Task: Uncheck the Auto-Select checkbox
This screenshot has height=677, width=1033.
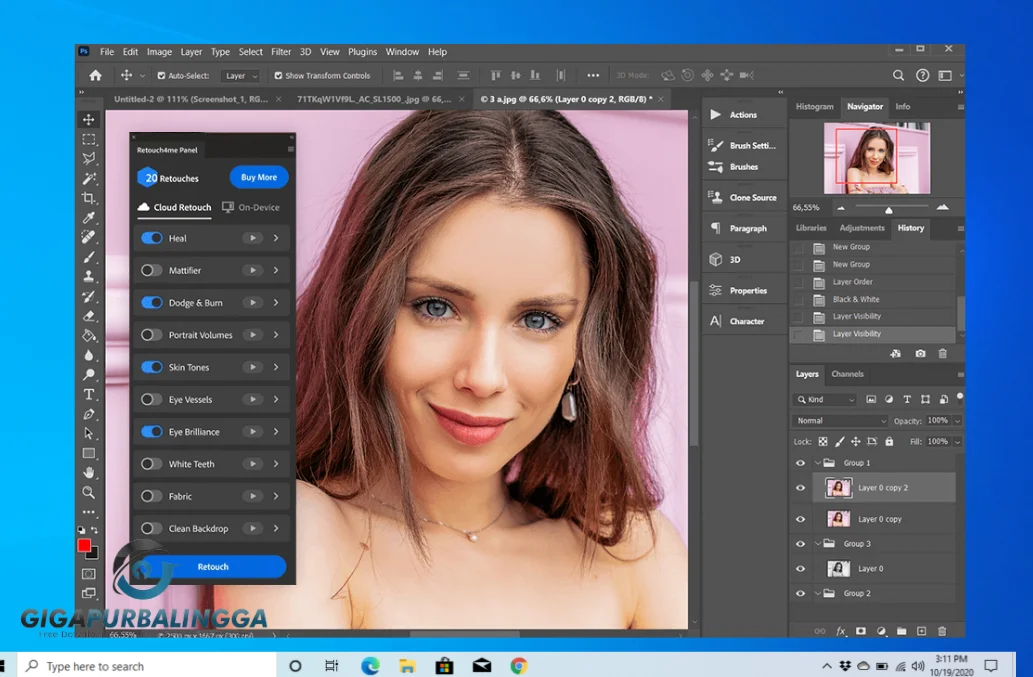Action: pyautogui.click(x=161, y=76)
